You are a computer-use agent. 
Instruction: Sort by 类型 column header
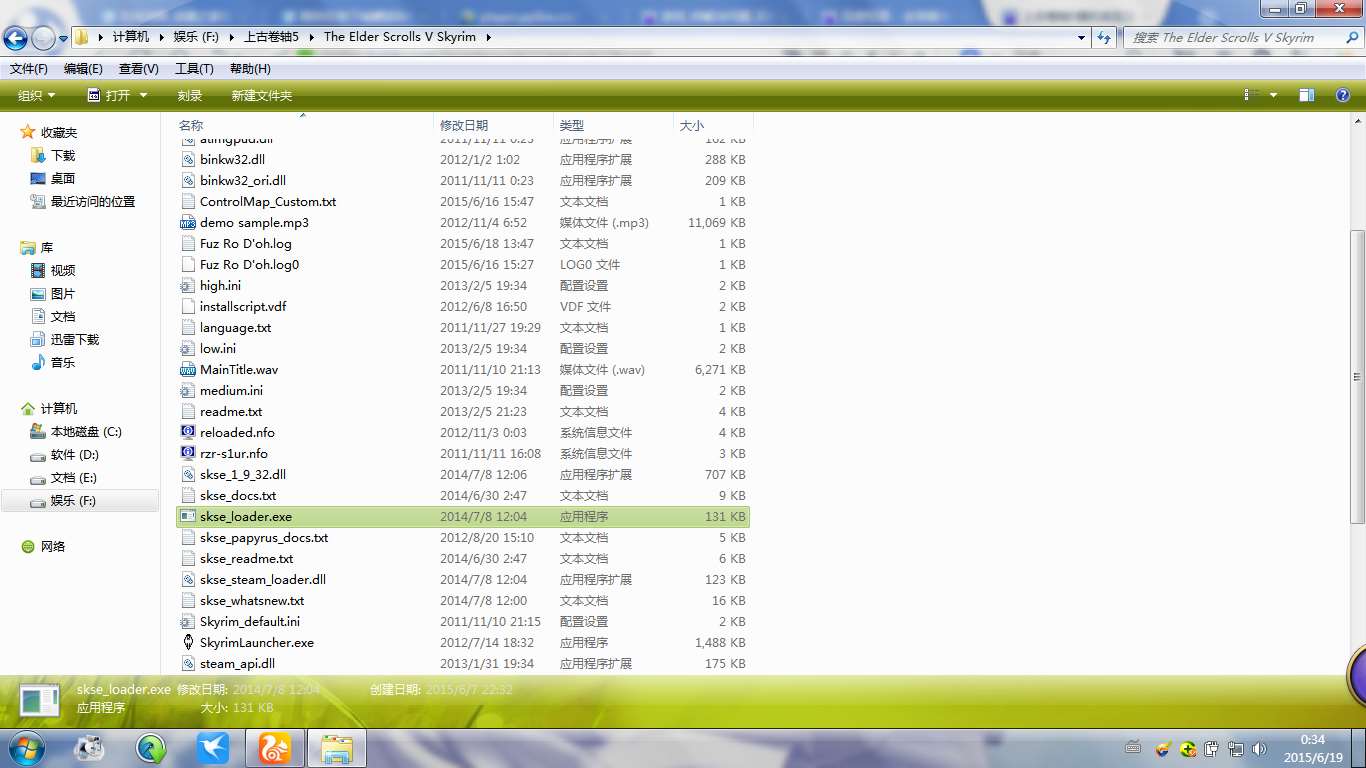click(x=572, y=126)
